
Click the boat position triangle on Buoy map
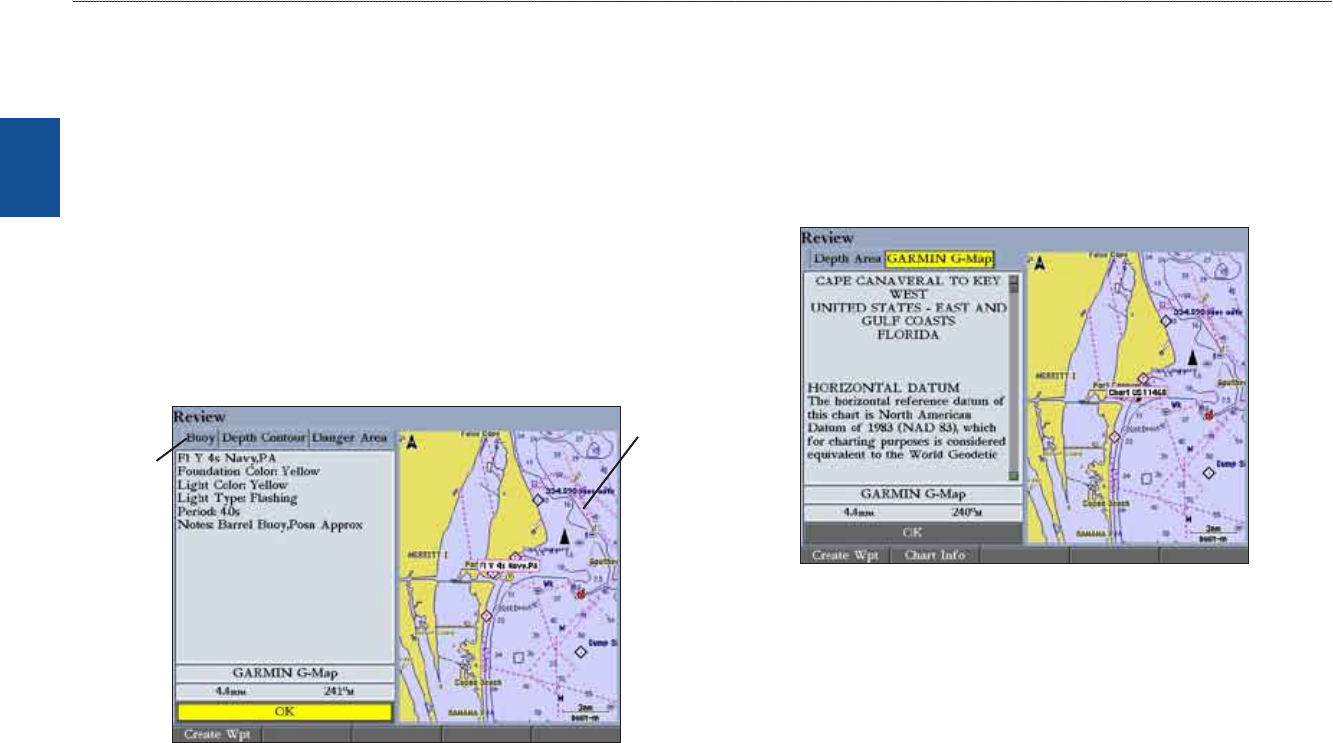click(x=565, y=537)
